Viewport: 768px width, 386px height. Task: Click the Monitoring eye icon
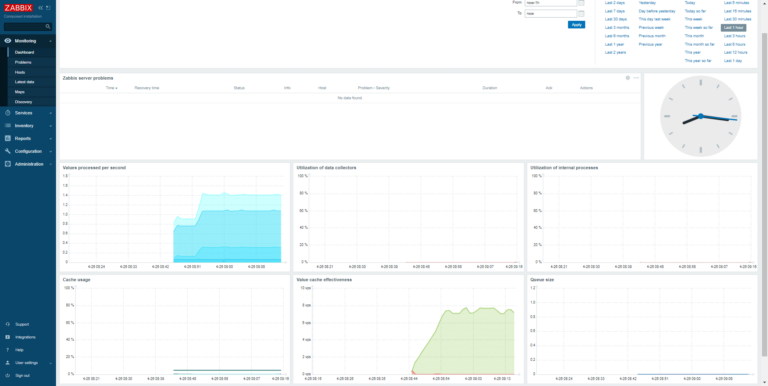8,41
